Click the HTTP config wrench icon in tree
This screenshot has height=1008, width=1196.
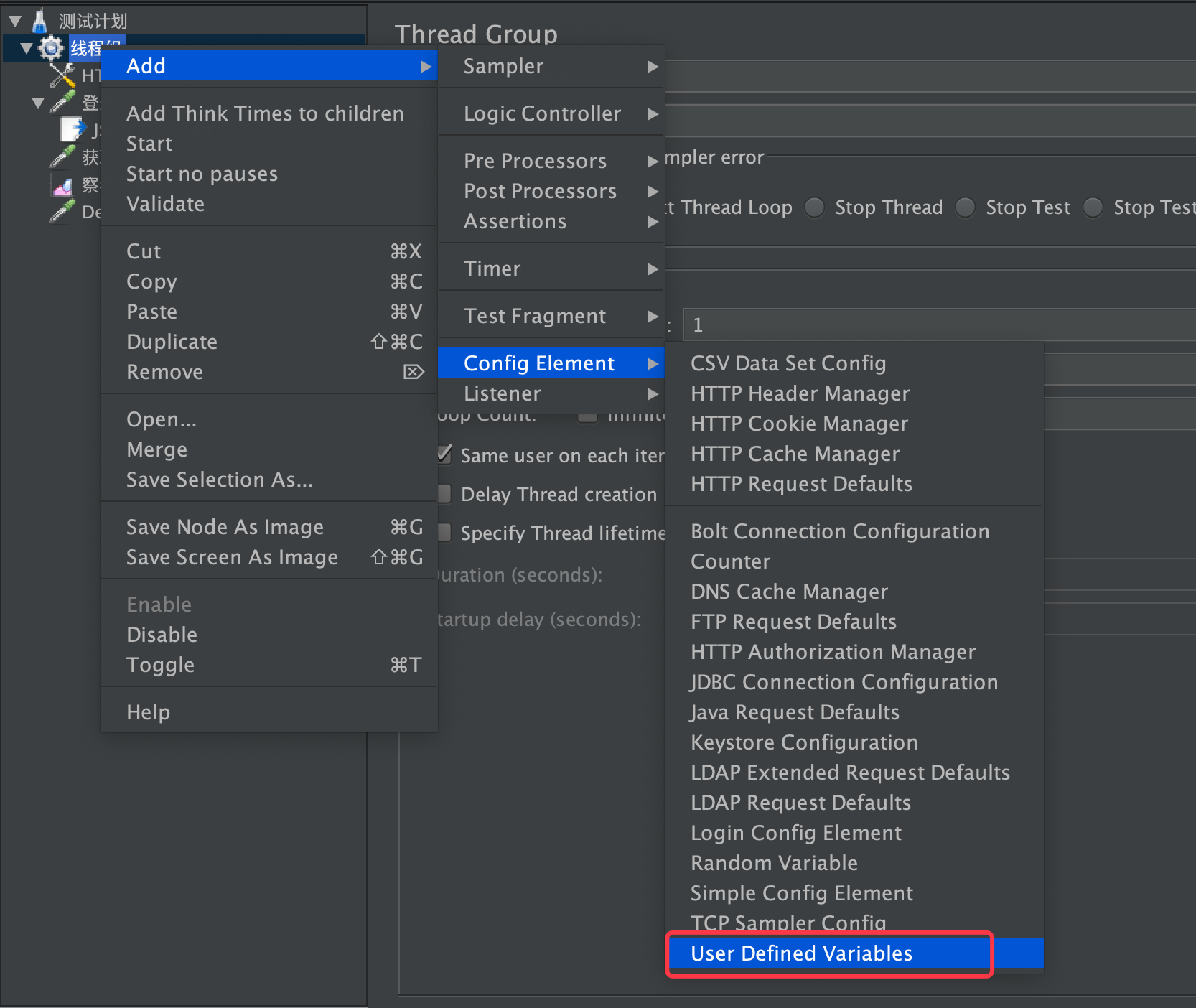click(x=62, y=75)
